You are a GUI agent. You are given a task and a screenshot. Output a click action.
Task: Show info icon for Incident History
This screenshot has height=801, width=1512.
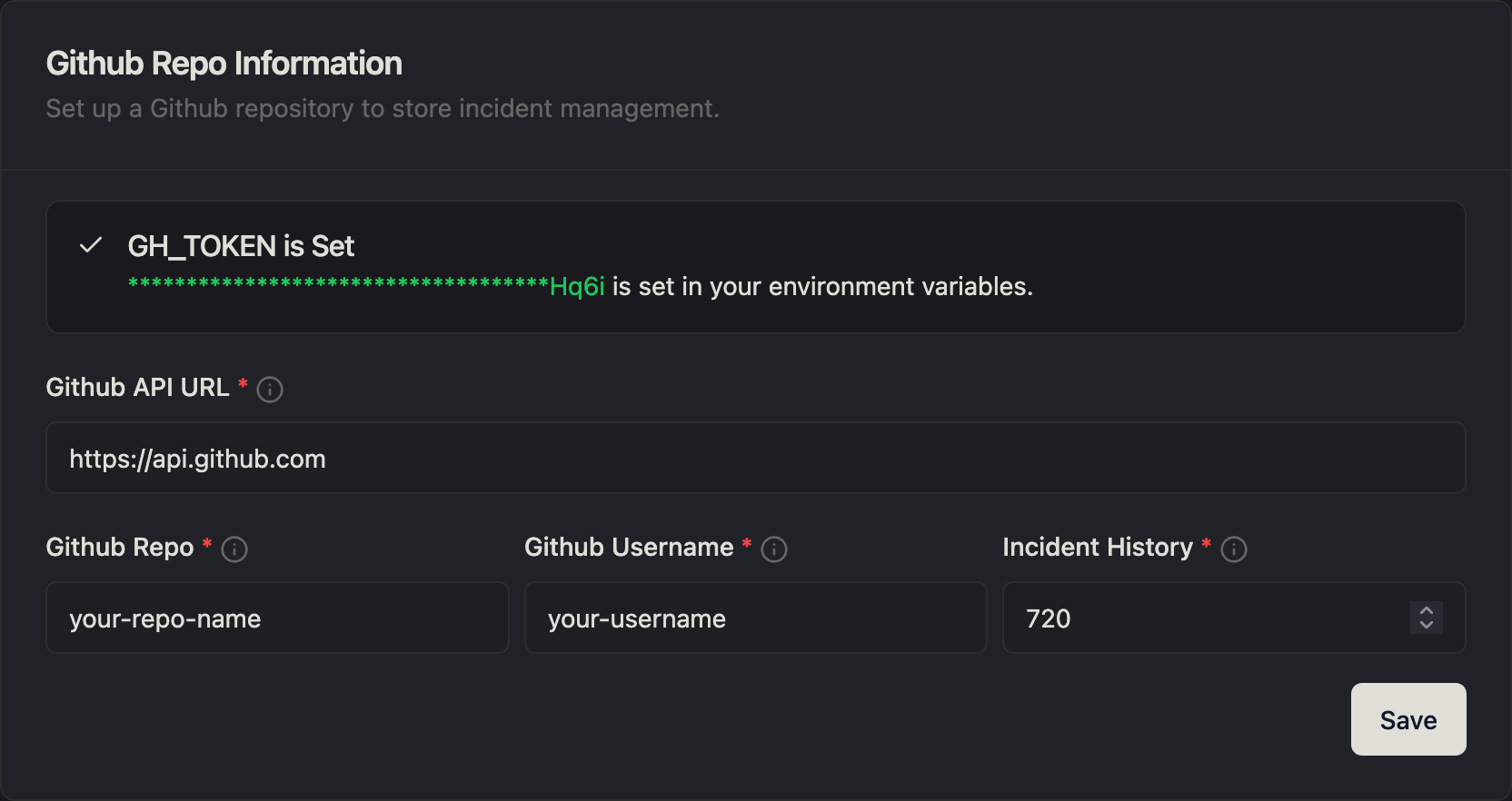[x=1234, y=549]
